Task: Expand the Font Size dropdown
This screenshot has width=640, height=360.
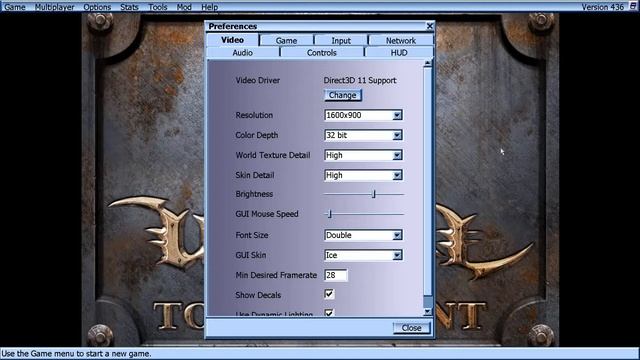Action: [397, 235]
